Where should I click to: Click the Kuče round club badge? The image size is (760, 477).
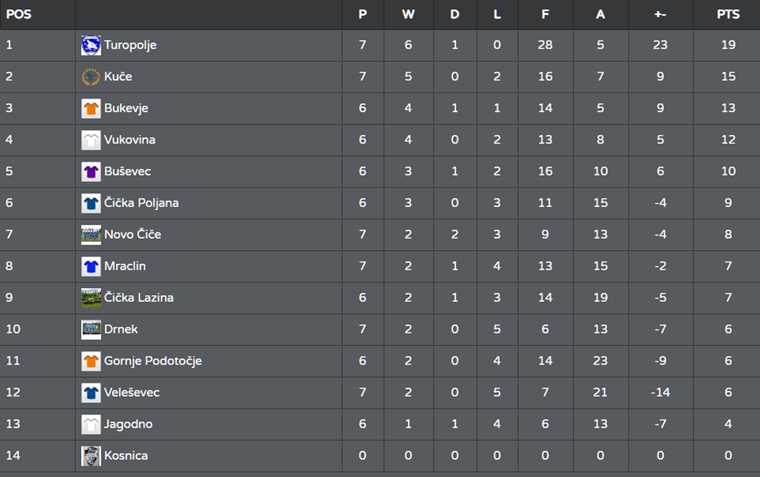[x=91, y=77]
